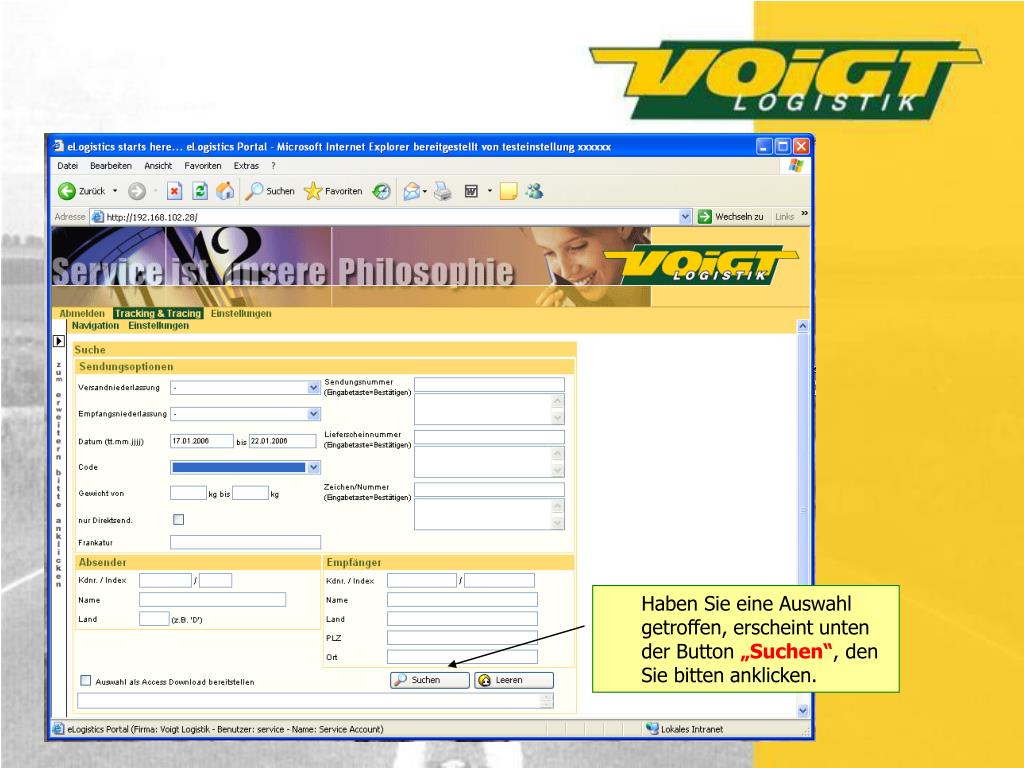
Task: Click the browser forward arrow icon
Action: pos(136,191)
